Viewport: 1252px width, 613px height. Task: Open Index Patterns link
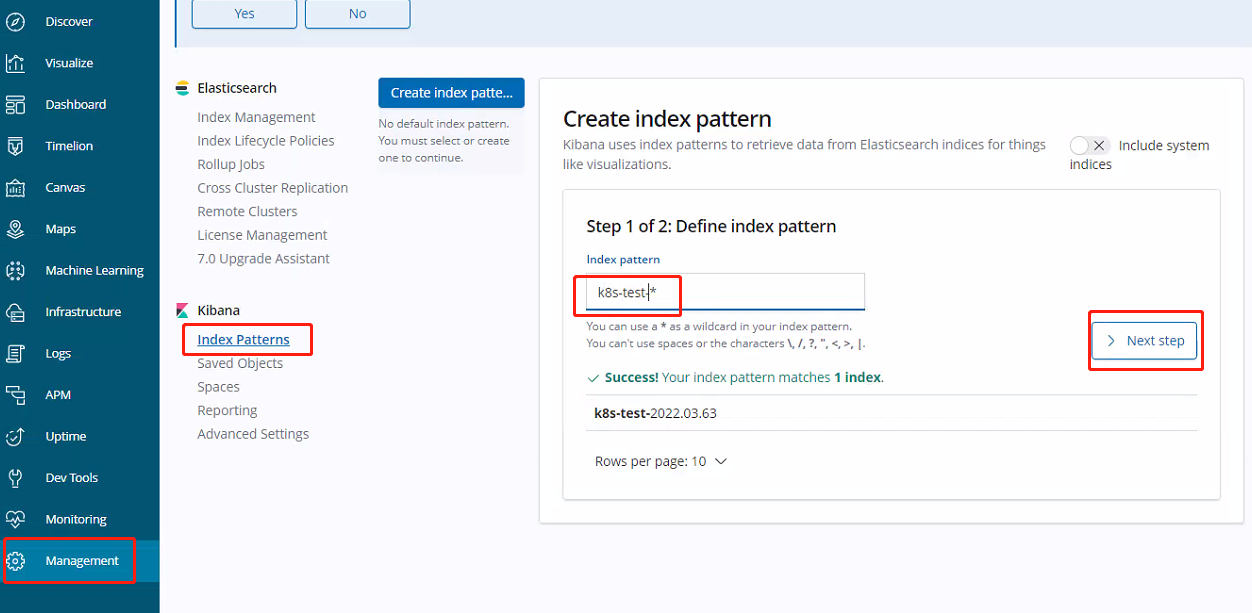tap(243, 340)
